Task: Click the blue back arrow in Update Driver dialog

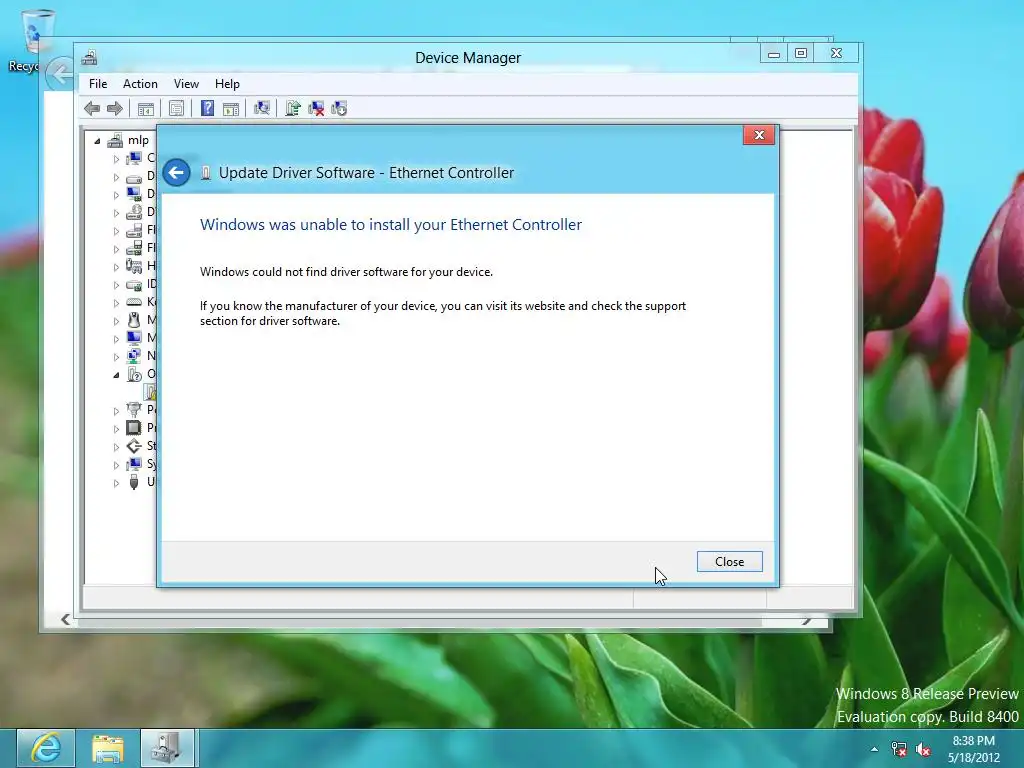Action: (x=176, y=172)
